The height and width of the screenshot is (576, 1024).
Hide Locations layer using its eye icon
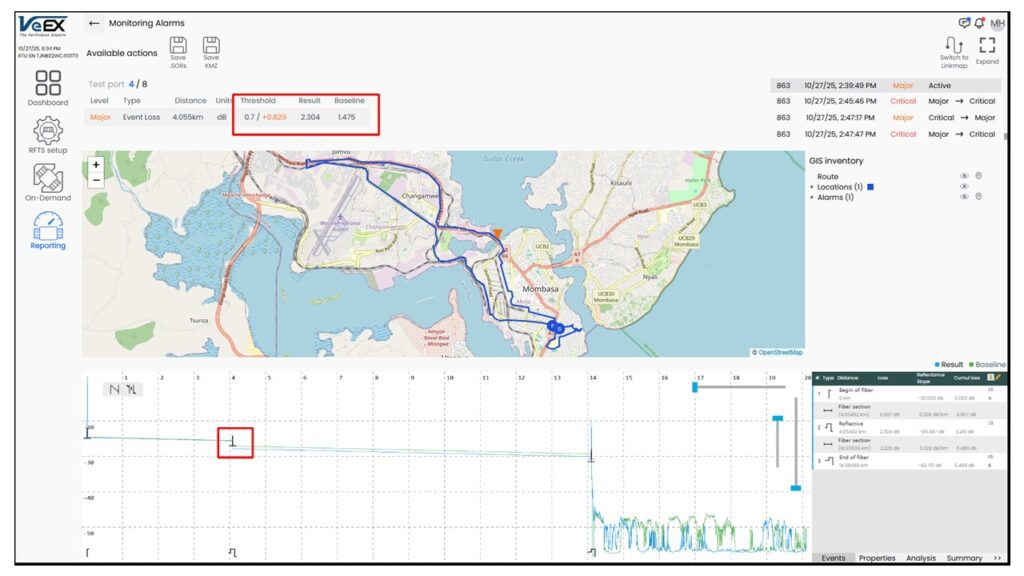[x=964, y=187]
